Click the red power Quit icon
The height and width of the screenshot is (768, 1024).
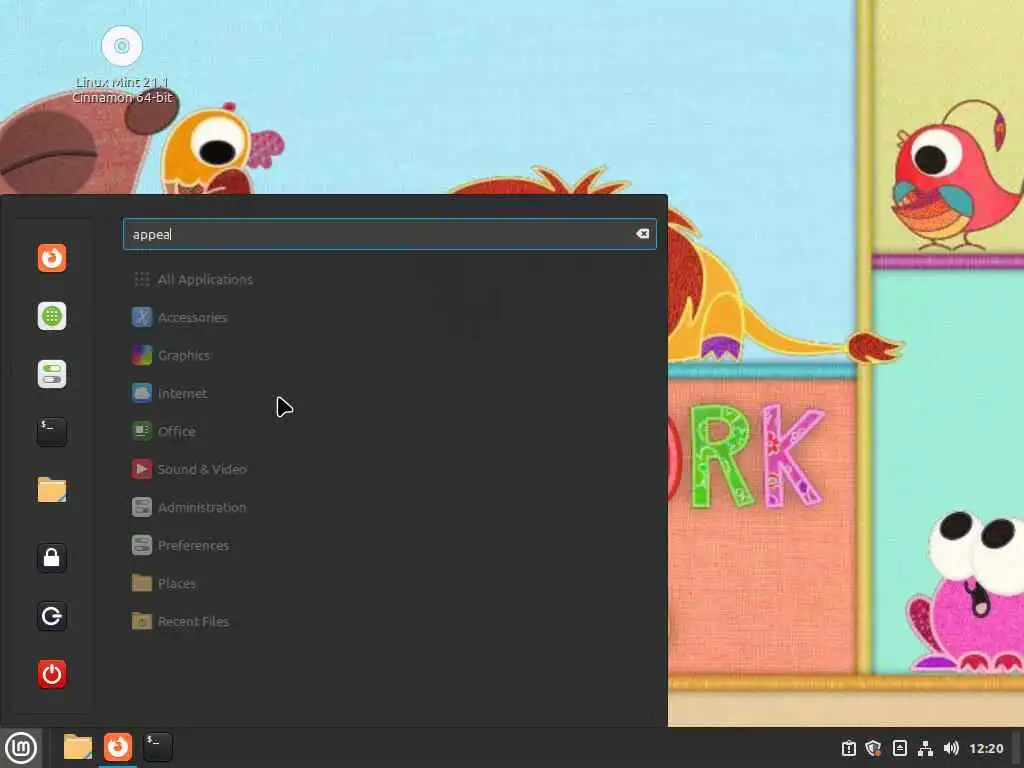point(52,674)
